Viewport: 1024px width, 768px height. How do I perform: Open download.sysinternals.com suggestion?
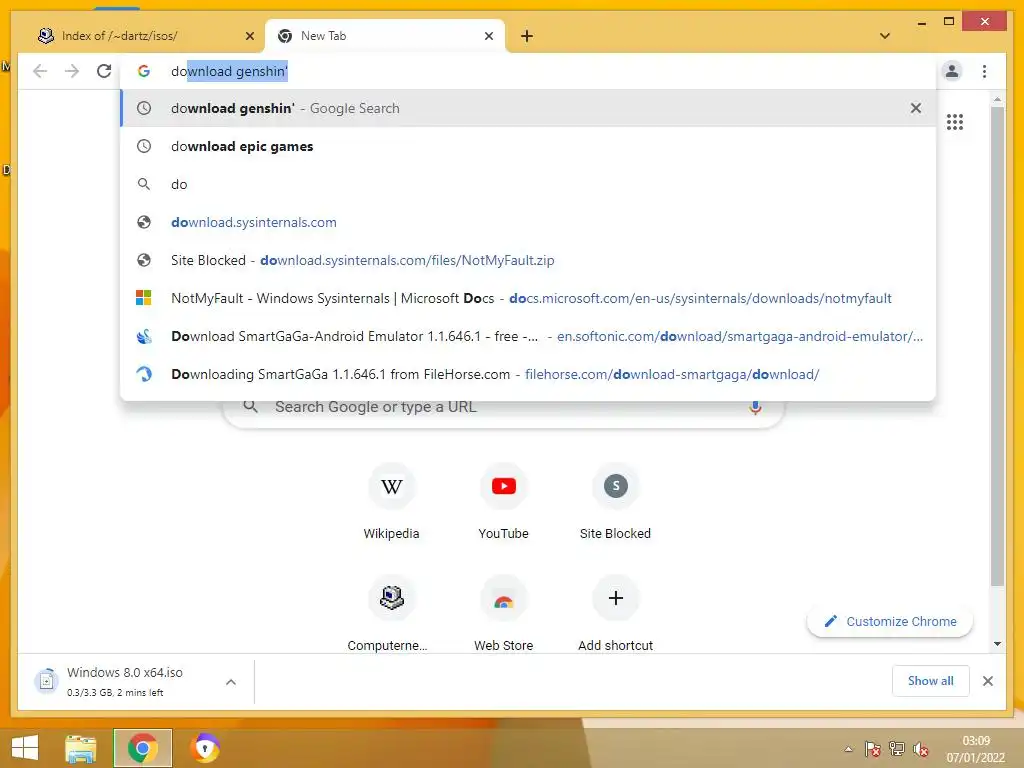click(x=528, y=222)
